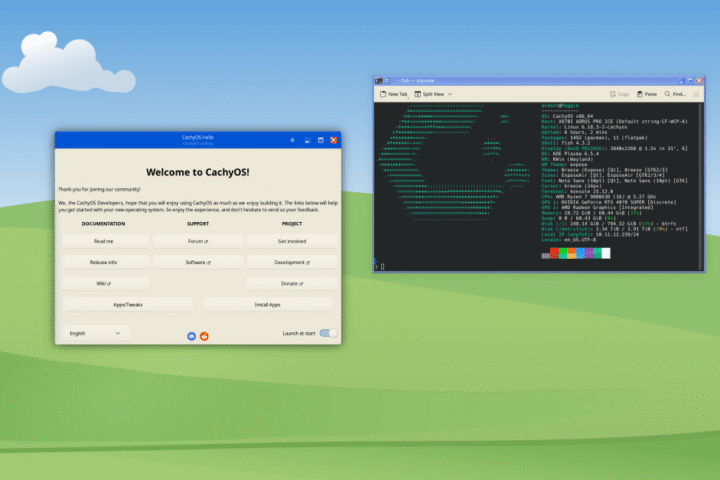Open the Software link button
Image resolution: width=720 pixels, height=480 pixels.
click(x=198, y=262)
